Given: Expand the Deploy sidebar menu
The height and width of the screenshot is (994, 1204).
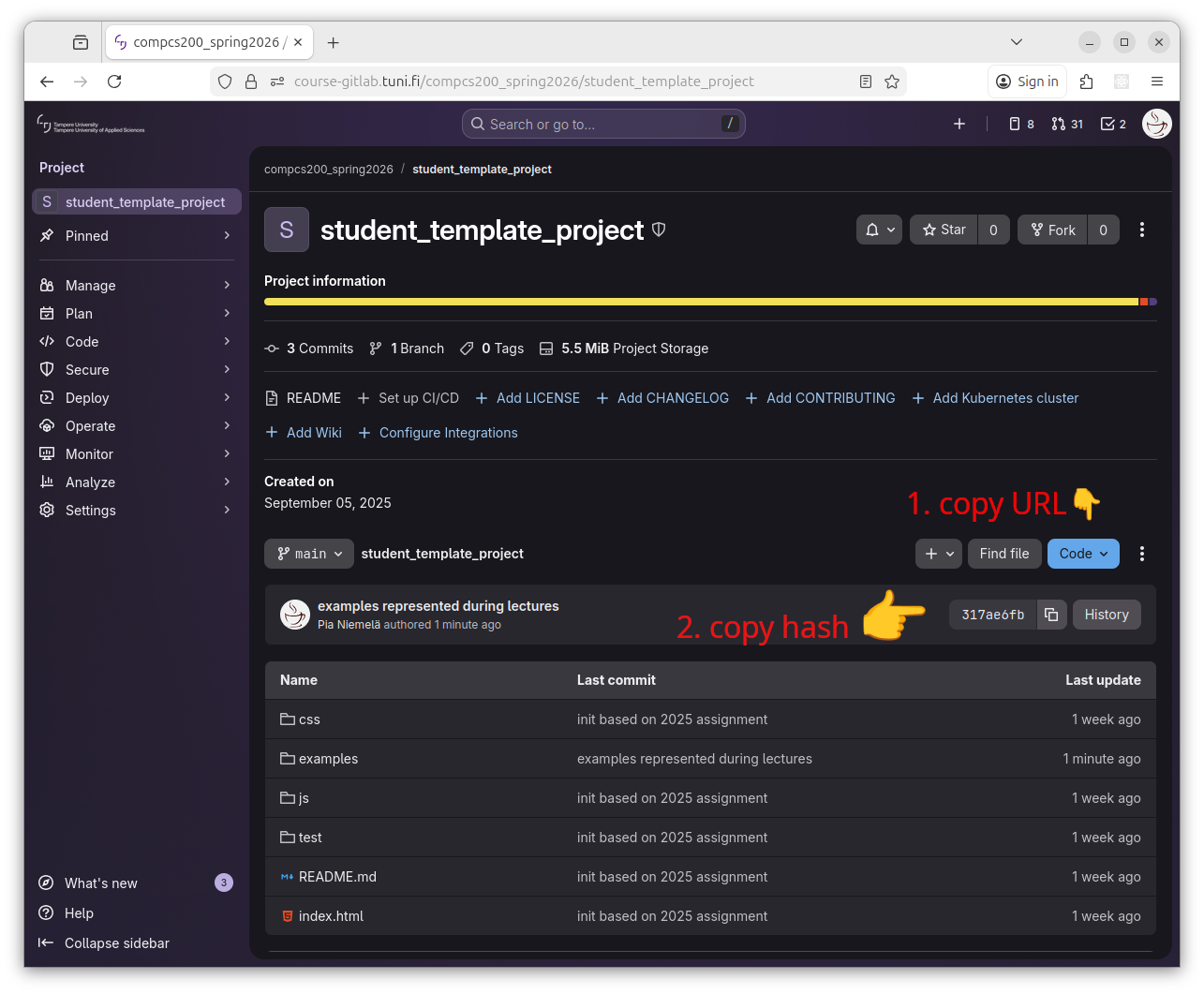Looking at the screenshot, I should [87, 398].
